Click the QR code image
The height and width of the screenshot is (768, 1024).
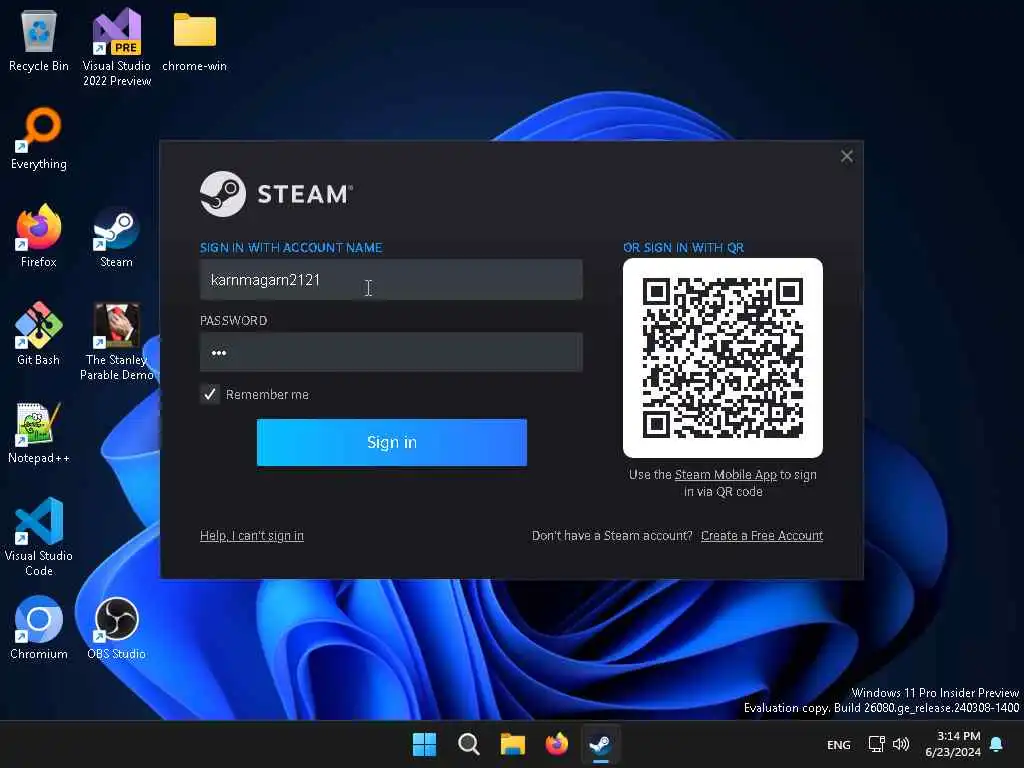723,358
